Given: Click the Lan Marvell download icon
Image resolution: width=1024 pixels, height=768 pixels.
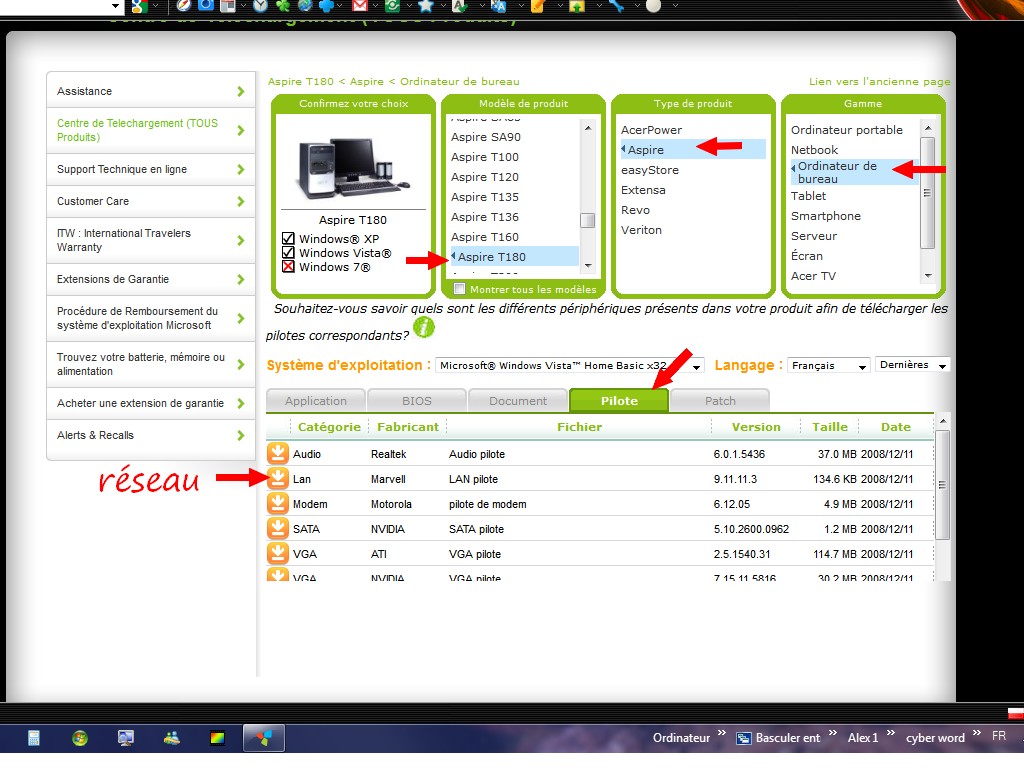Looking at the screenshot, I should 277,479.
